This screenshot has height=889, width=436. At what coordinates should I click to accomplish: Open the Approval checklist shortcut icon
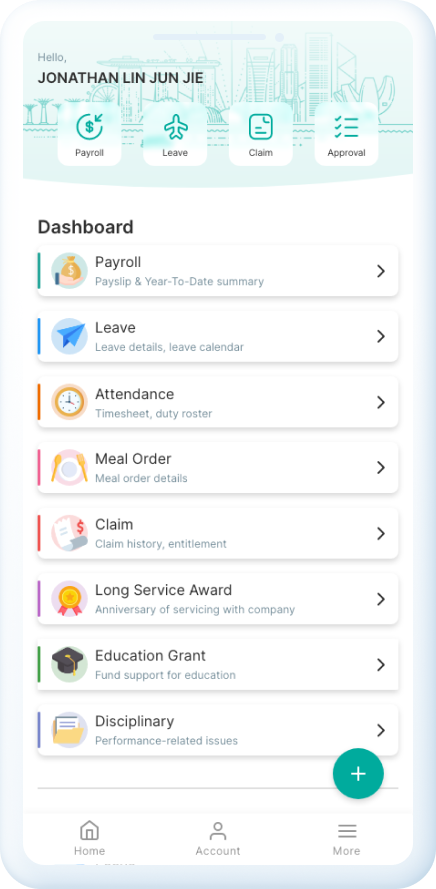click(x=346, y=127)
